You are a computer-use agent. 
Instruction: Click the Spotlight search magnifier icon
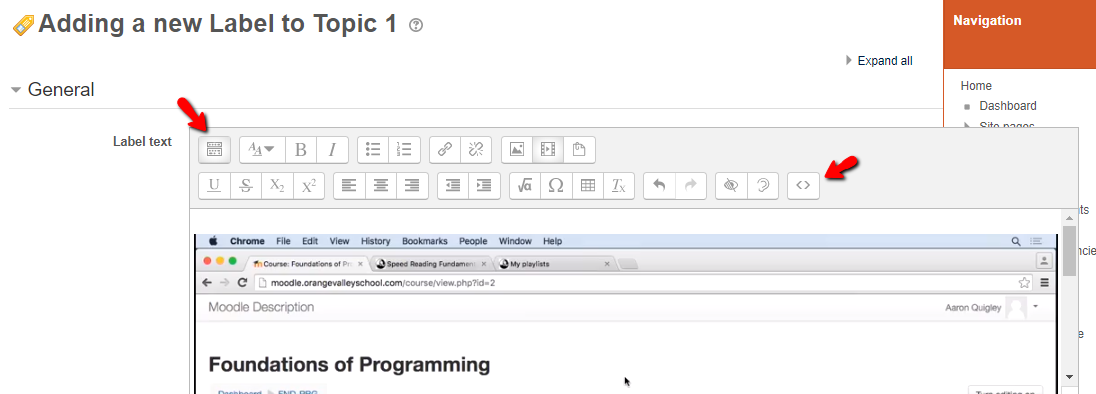click(x=1016, y=241)
